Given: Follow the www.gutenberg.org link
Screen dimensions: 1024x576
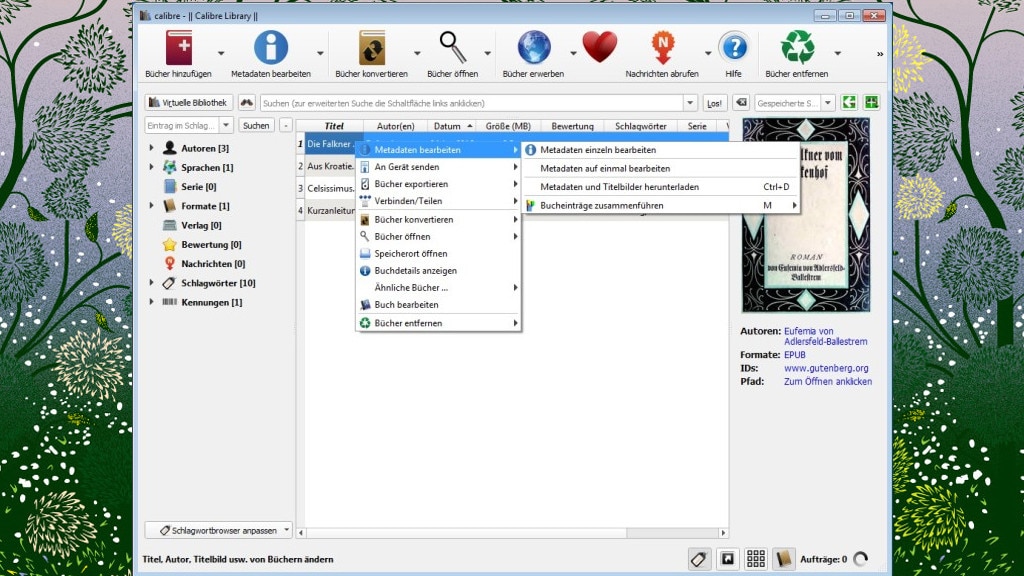Looking at the screenshot, I should point(826,368).
